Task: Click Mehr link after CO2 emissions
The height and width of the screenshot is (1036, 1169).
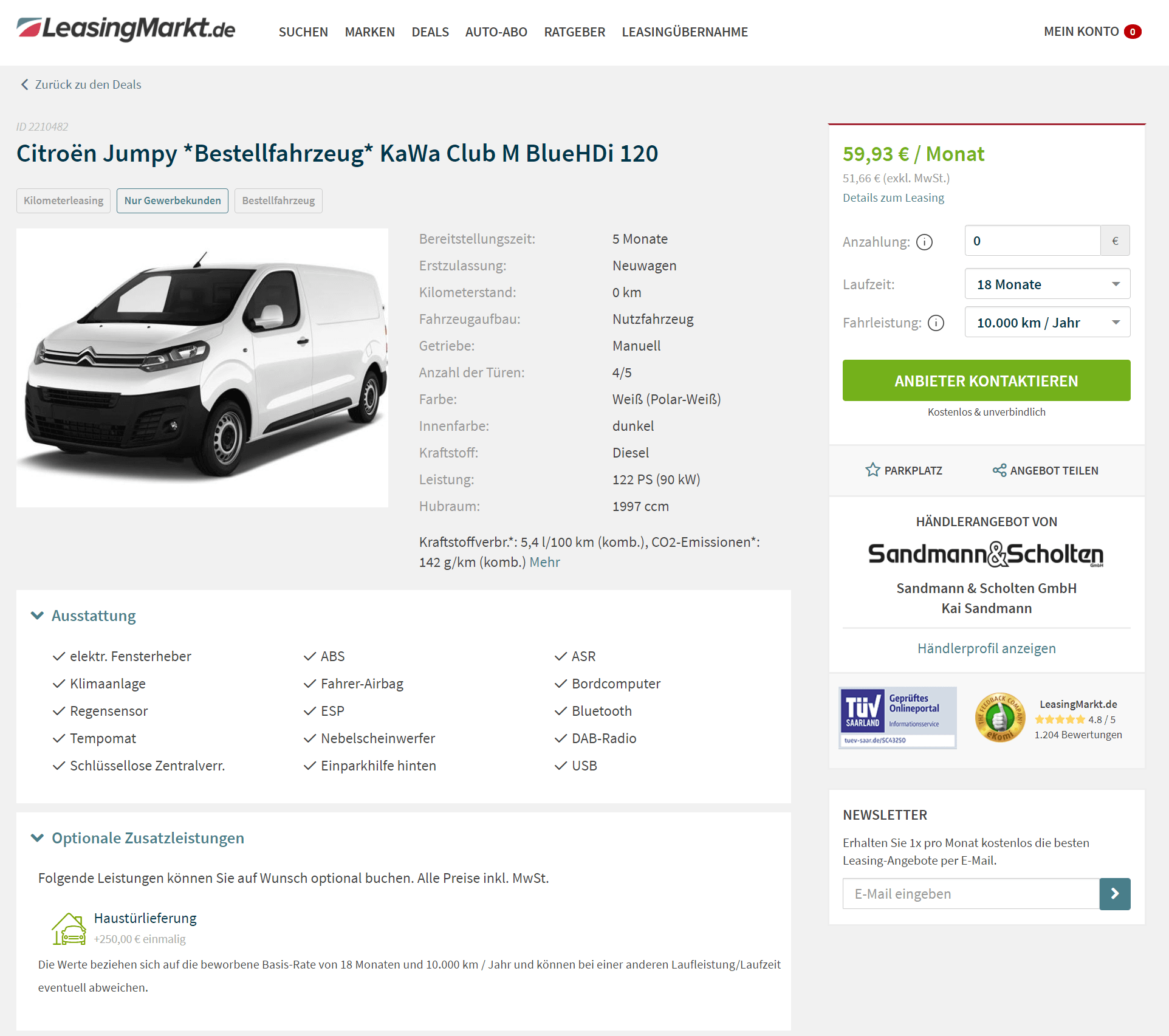Action: (544, 562)
